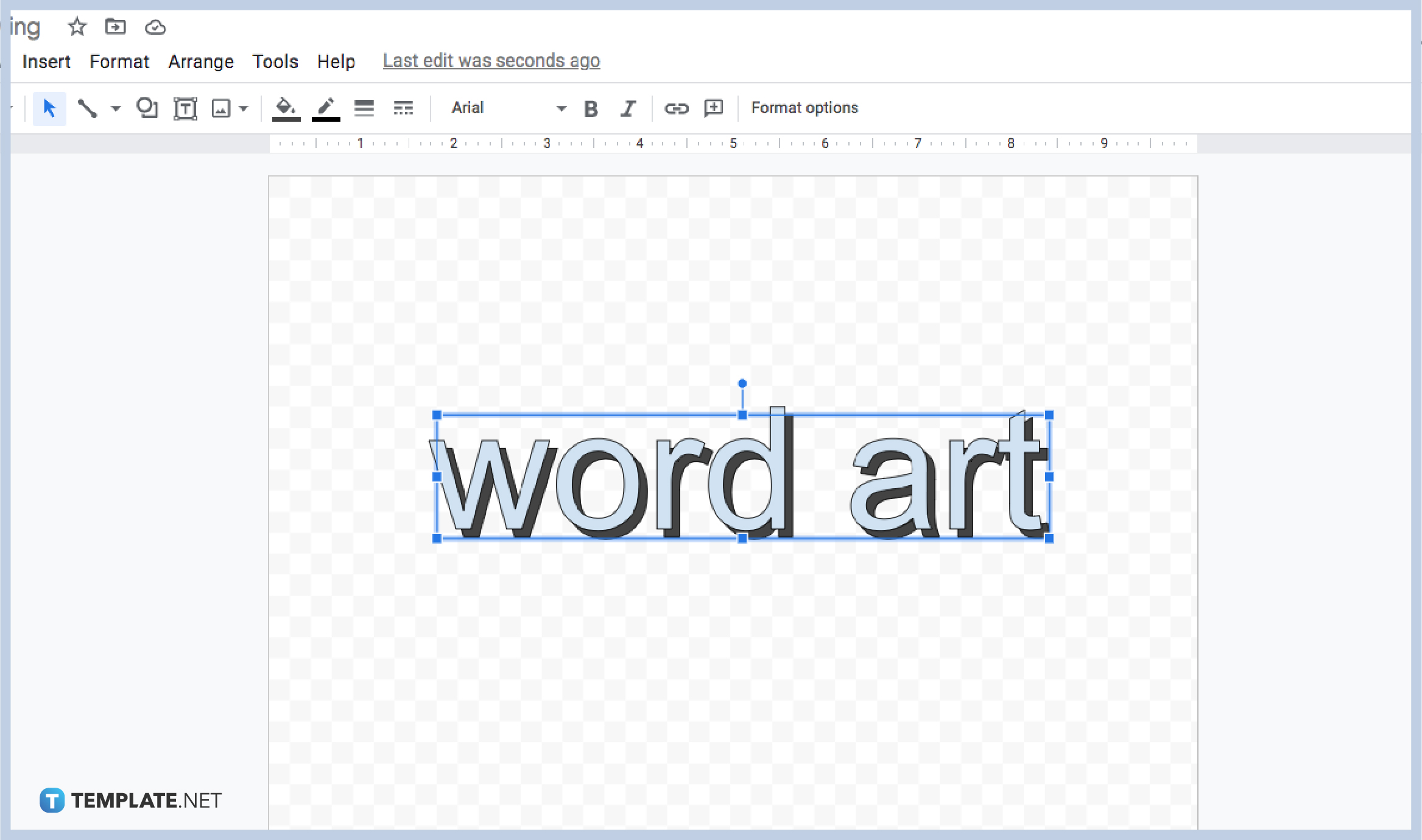The height and width of the screenshot is (840, 1422).
Task: Open Border dash options
Action: click(x=403, y=108)
